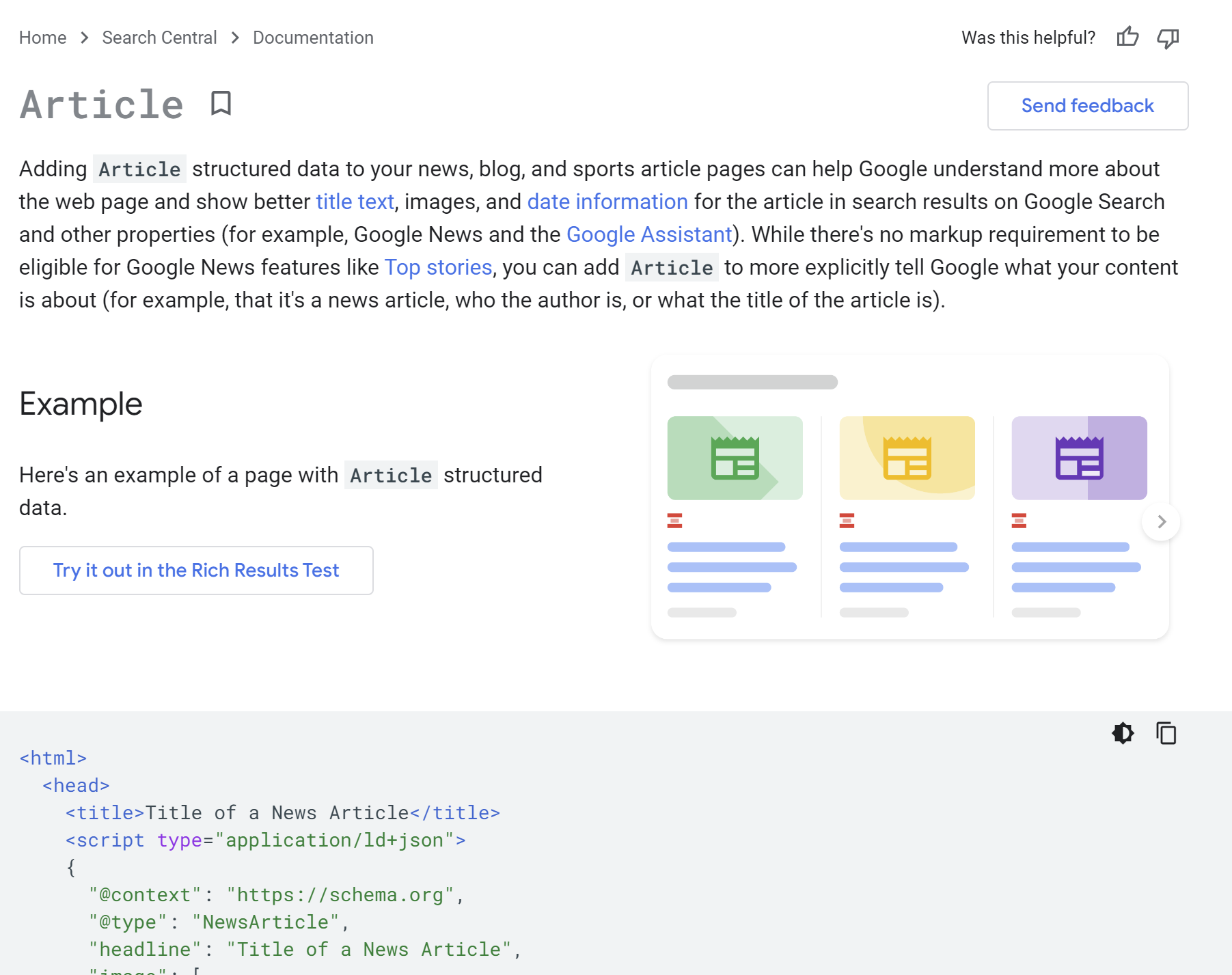Screen dimensions: 1232x975
Task: Select the green article card illustration
Action: point(735,458)
